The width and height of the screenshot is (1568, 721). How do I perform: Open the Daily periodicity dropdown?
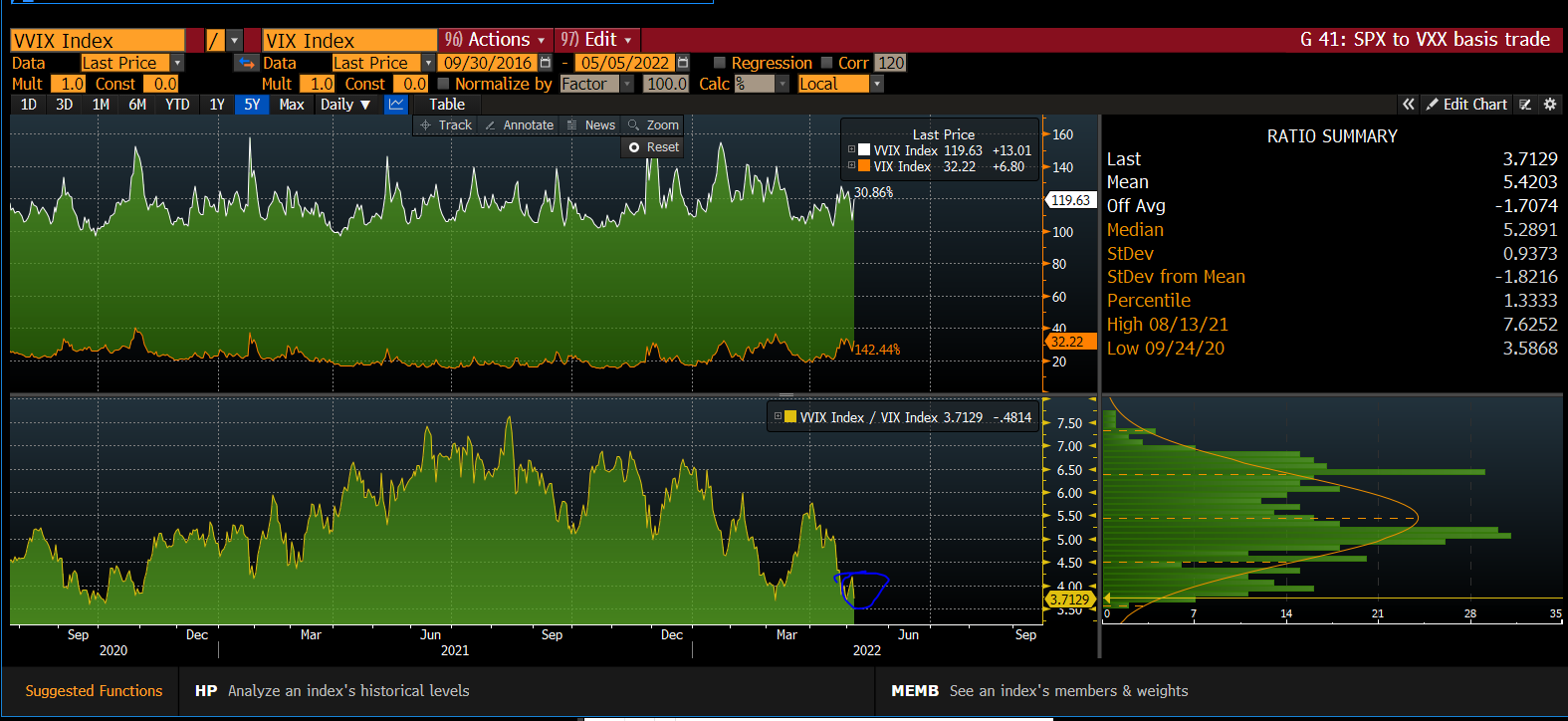point(345,105)
